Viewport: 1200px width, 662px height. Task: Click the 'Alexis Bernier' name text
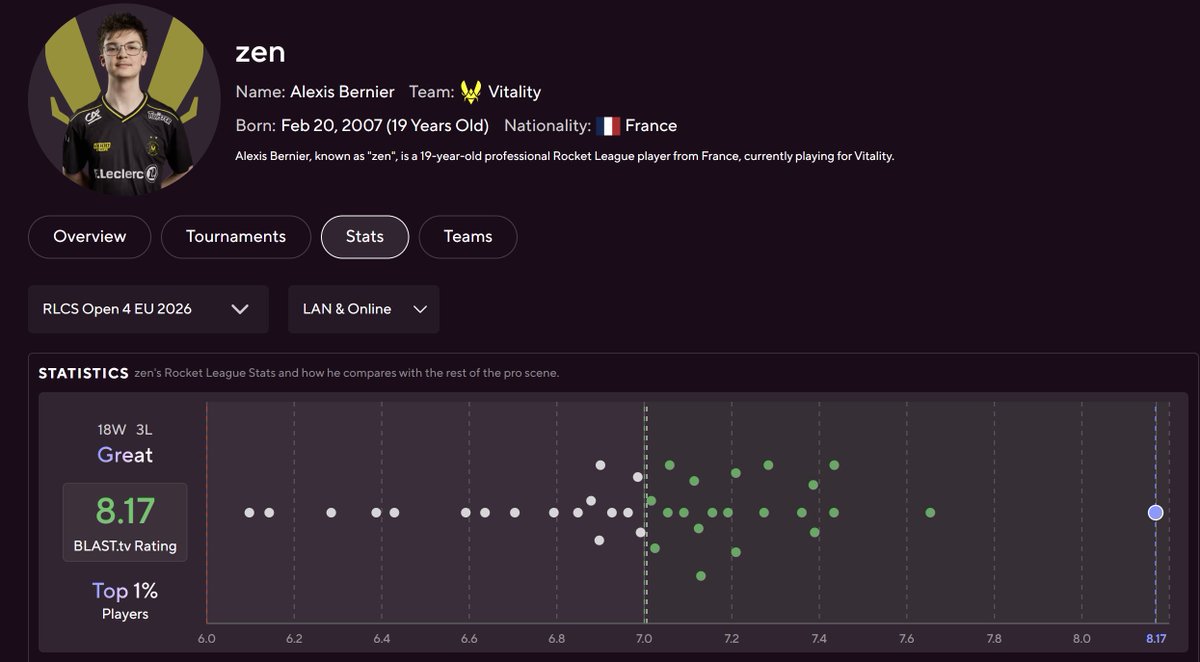click(x=342, y=92)
